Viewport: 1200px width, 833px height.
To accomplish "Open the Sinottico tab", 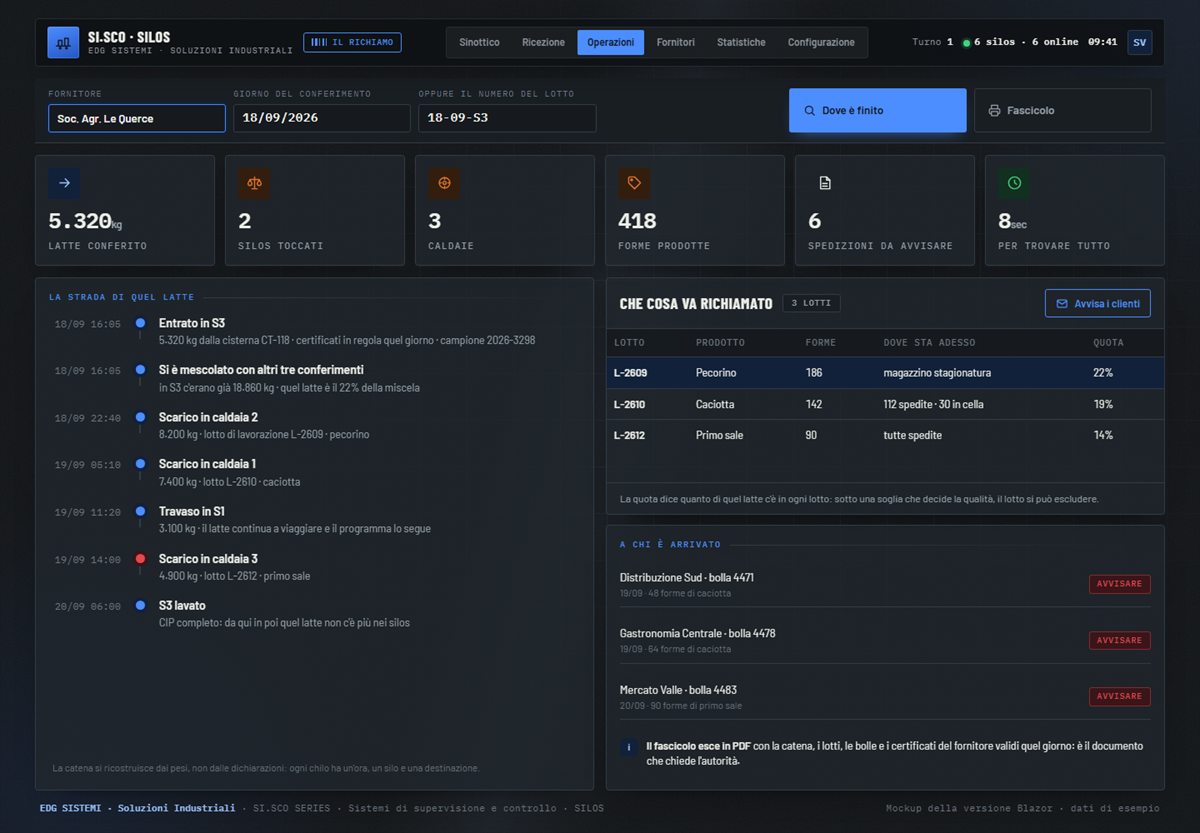I will pyautogui.click(x=479, y=42).
